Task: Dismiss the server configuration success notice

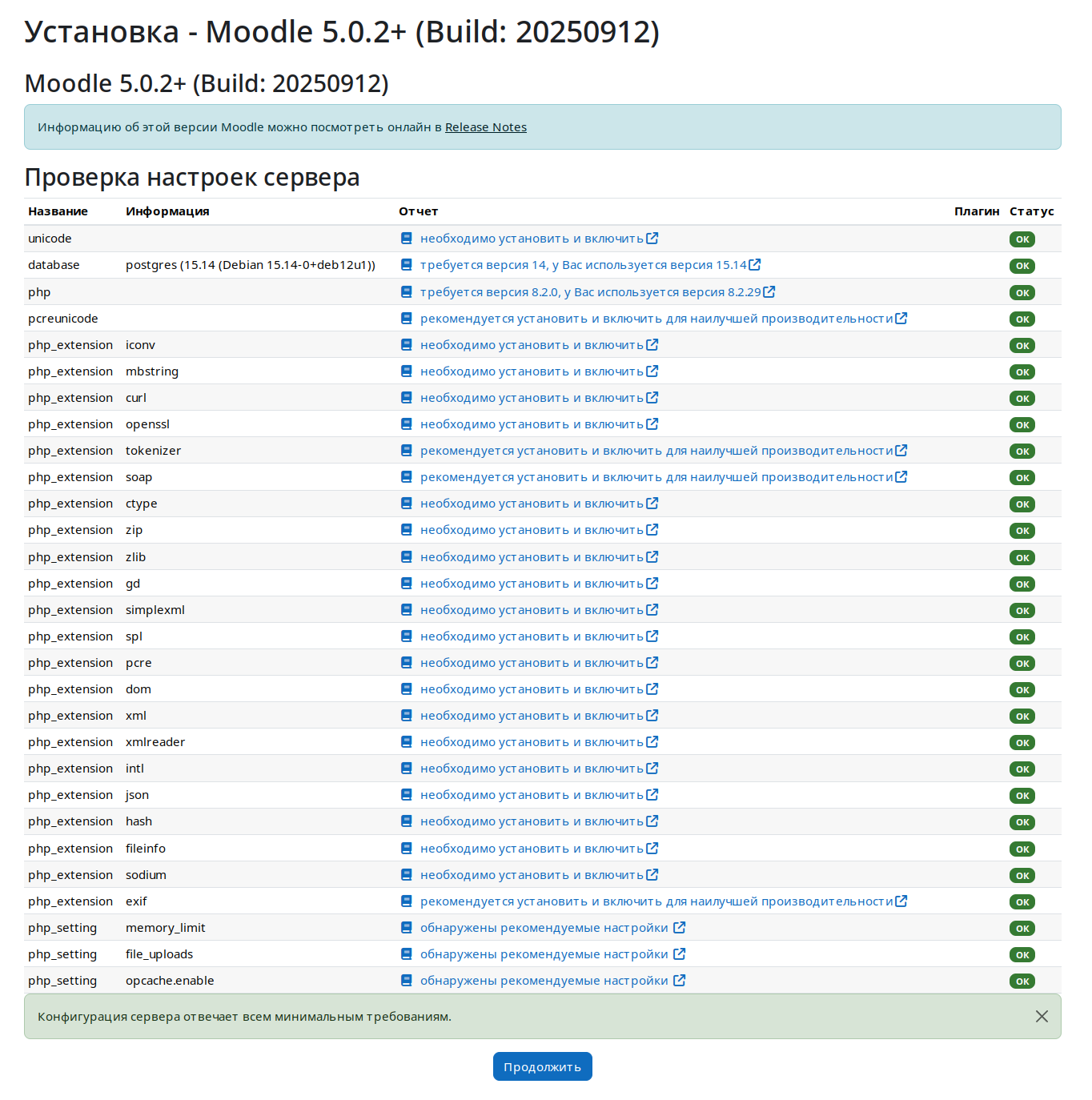Action: [1042, 1016]
